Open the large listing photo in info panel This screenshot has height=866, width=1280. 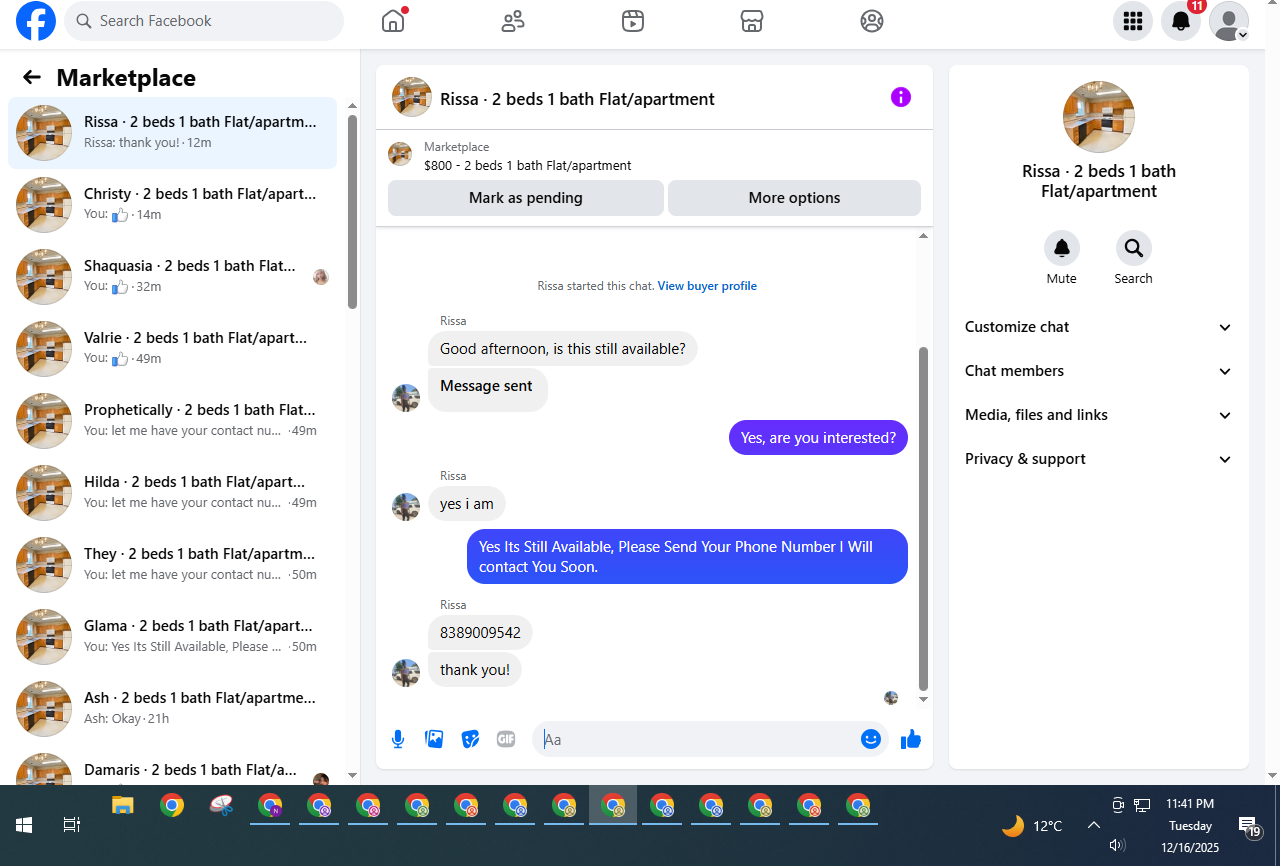point(1099,117)
